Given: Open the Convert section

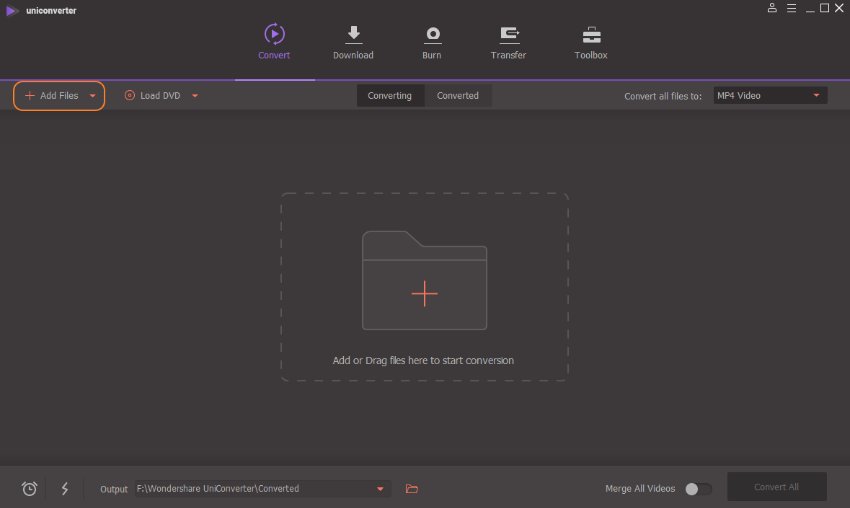Looking at the screenshot, I should (x=274, y=41).
